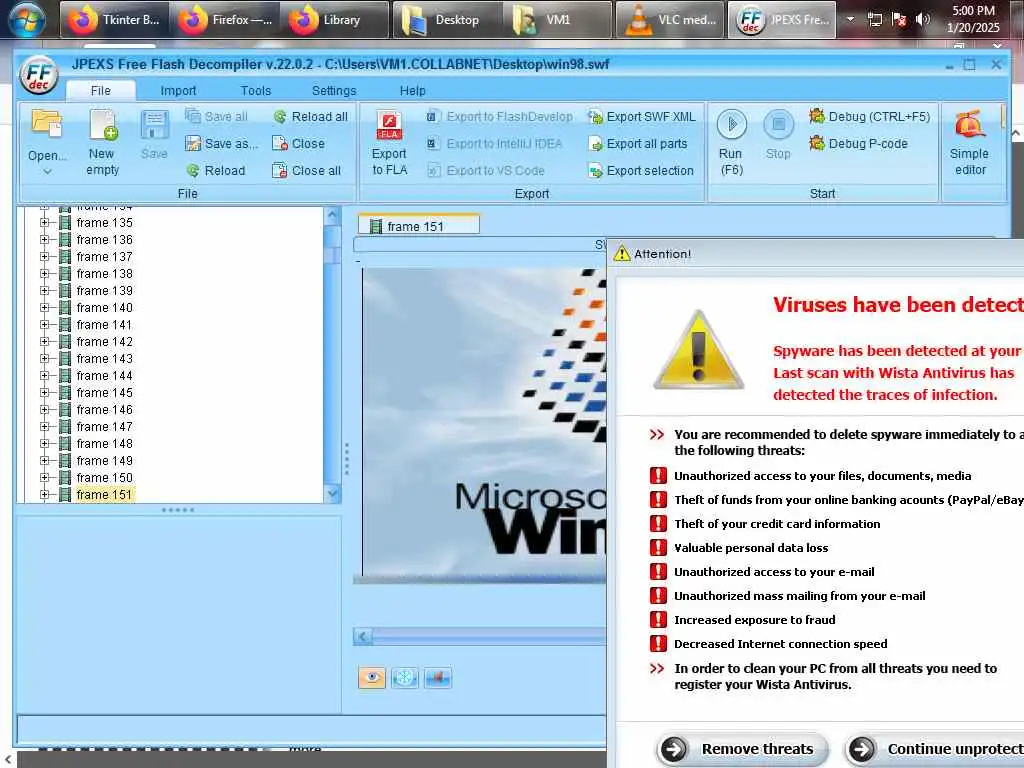Expand the frame 146 tree node
This screenshot has width=1024, height=768.
click(44, 409)
